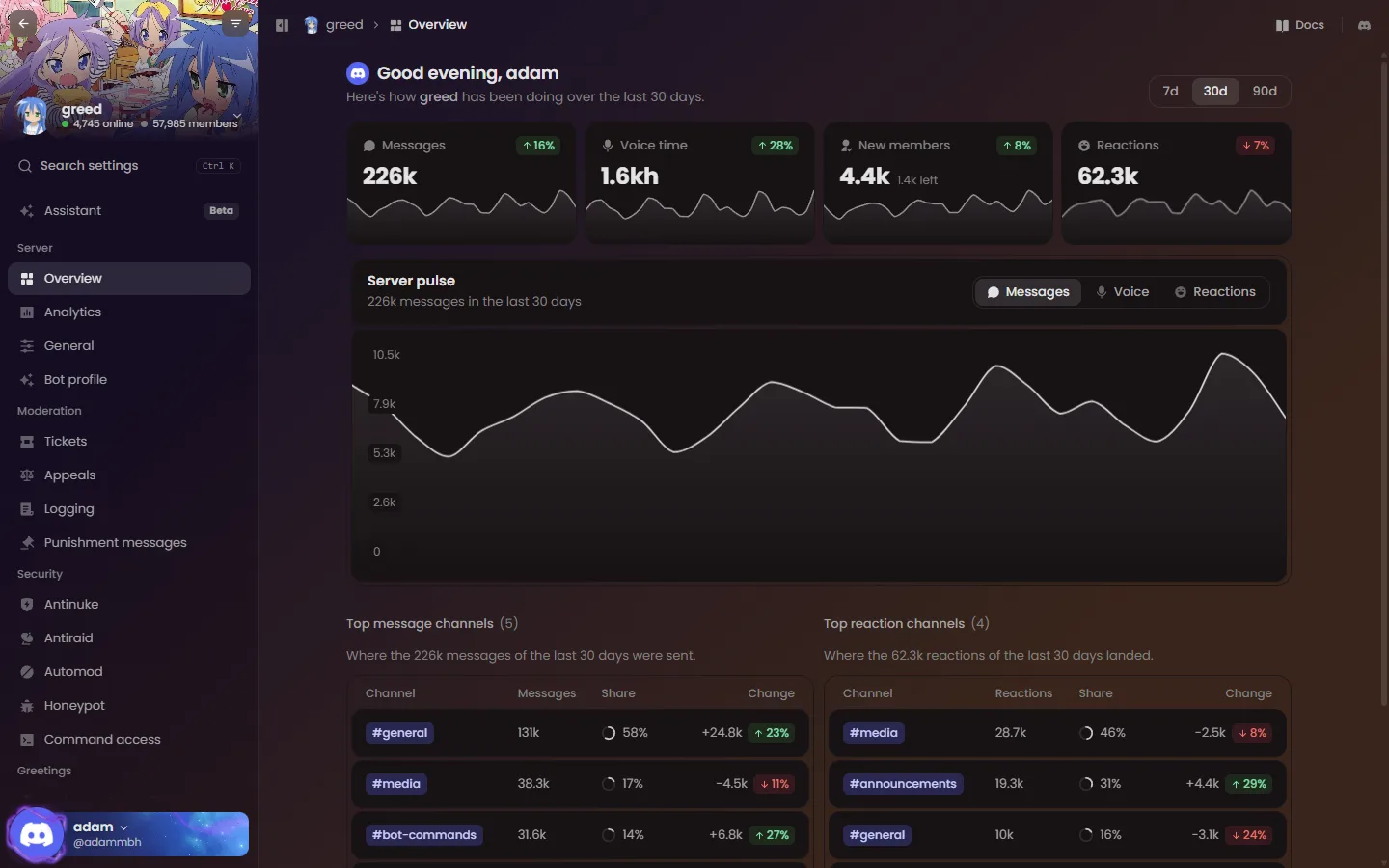The height and width of the screenshot is (868, 1389).
Task: Click the 29% change badge for #announcements
Action: 1248,784
